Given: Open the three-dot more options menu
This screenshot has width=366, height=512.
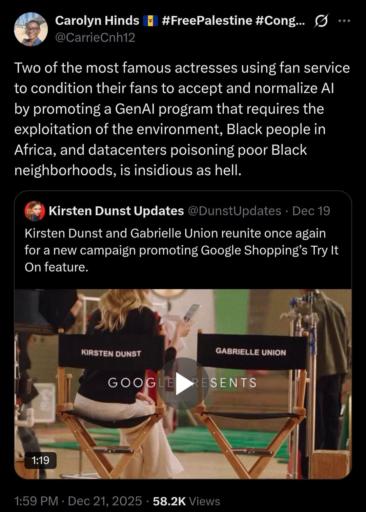Looking at the screenshot, I should [x=344, y=21].
